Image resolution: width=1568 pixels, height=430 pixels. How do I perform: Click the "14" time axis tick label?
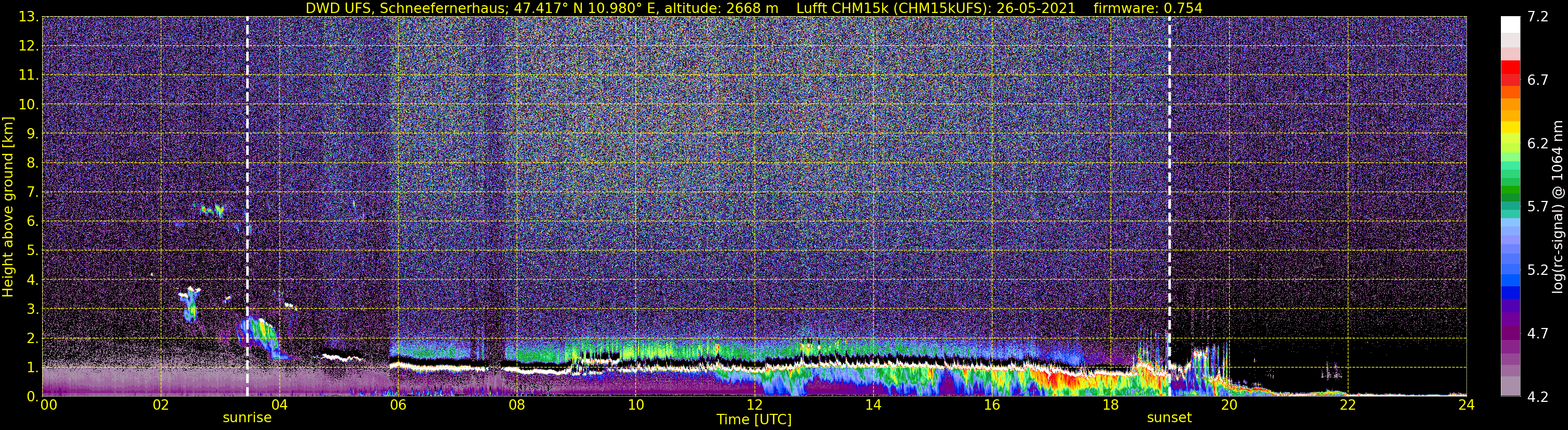tap(873, 405)
